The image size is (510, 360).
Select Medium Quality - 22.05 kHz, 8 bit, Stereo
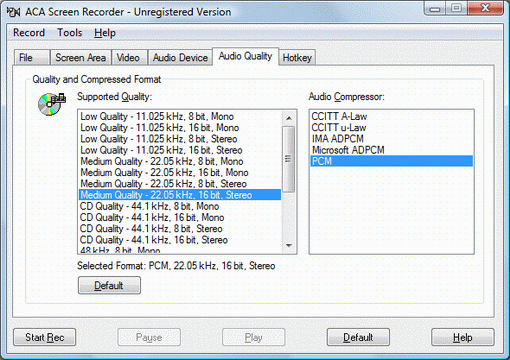point(180,184)
